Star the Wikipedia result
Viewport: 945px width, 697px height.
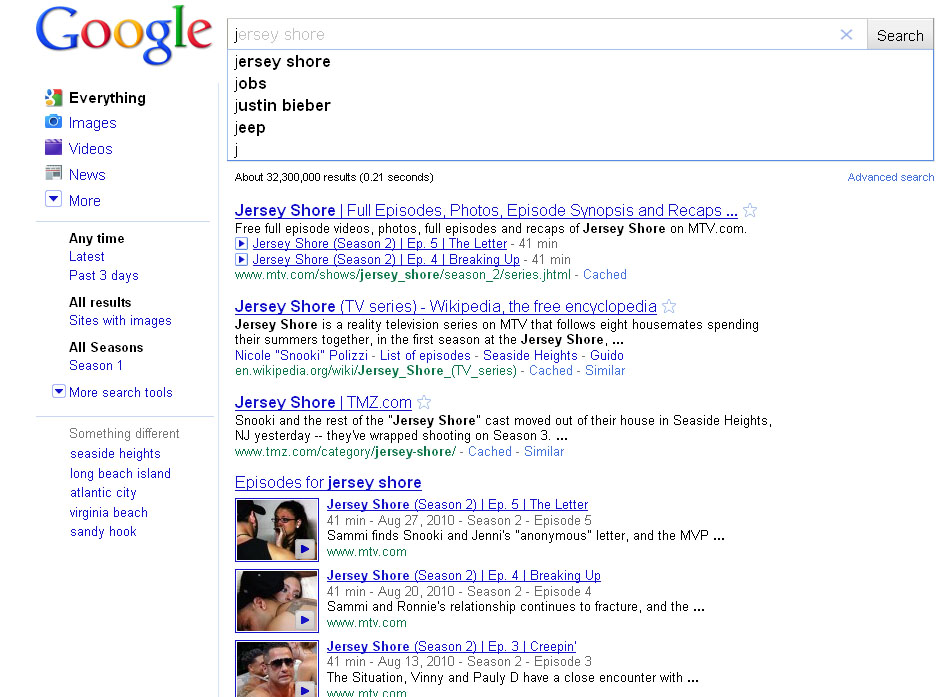[x=669, y=307]
